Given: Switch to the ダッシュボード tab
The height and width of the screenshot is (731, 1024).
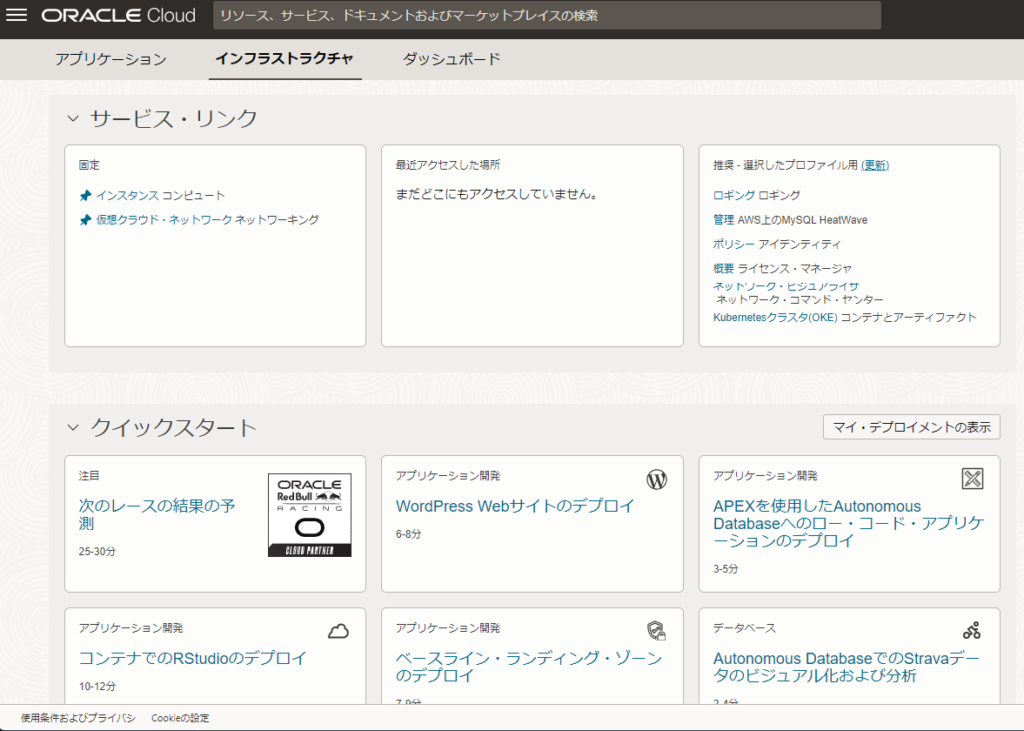Looking at the screenshot, I should pos(451,59).
